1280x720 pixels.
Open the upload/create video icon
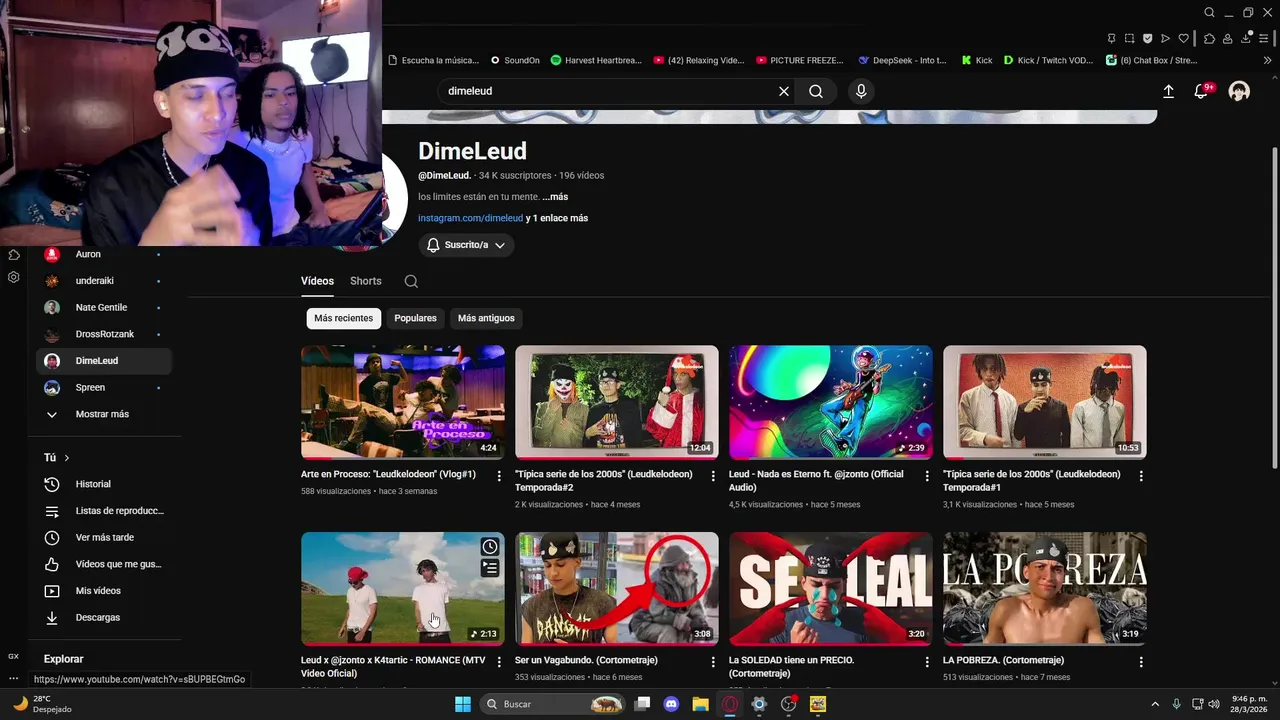pos(1168,91)
